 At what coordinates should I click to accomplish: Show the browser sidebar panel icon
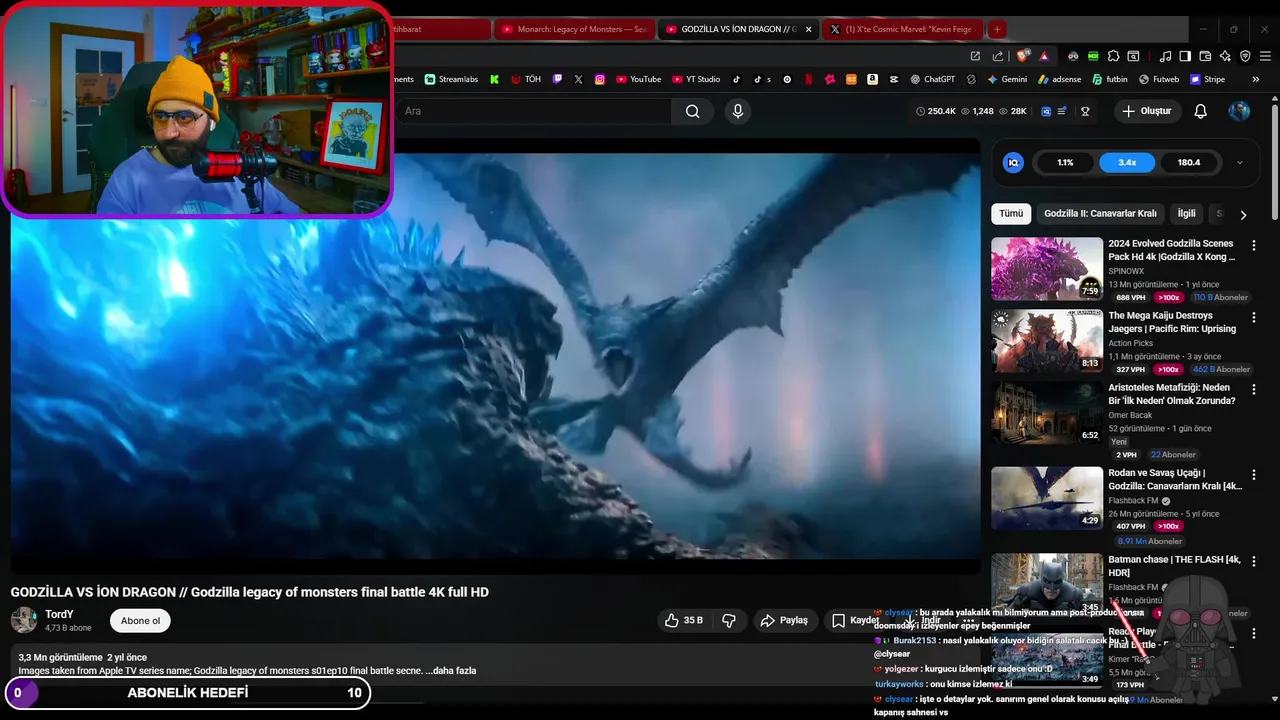point(1185,56)
